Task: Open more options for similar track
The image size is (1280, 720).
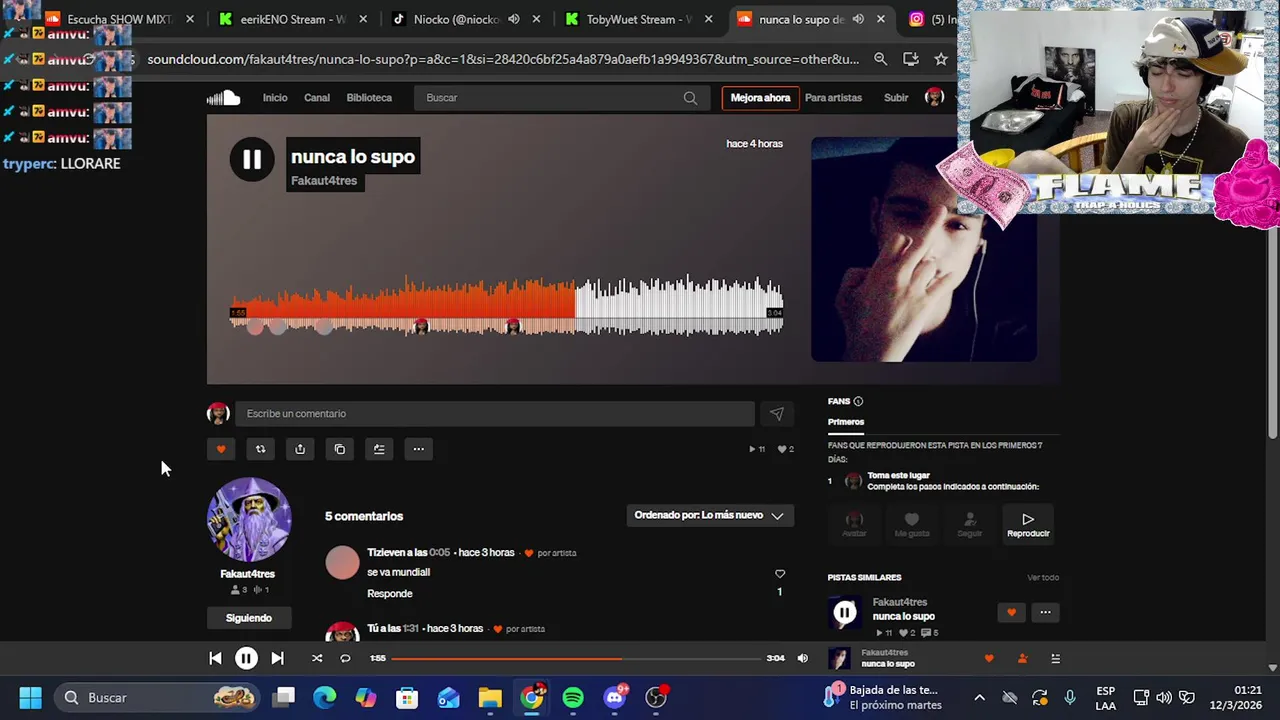Action: (x=1045, y=612)
